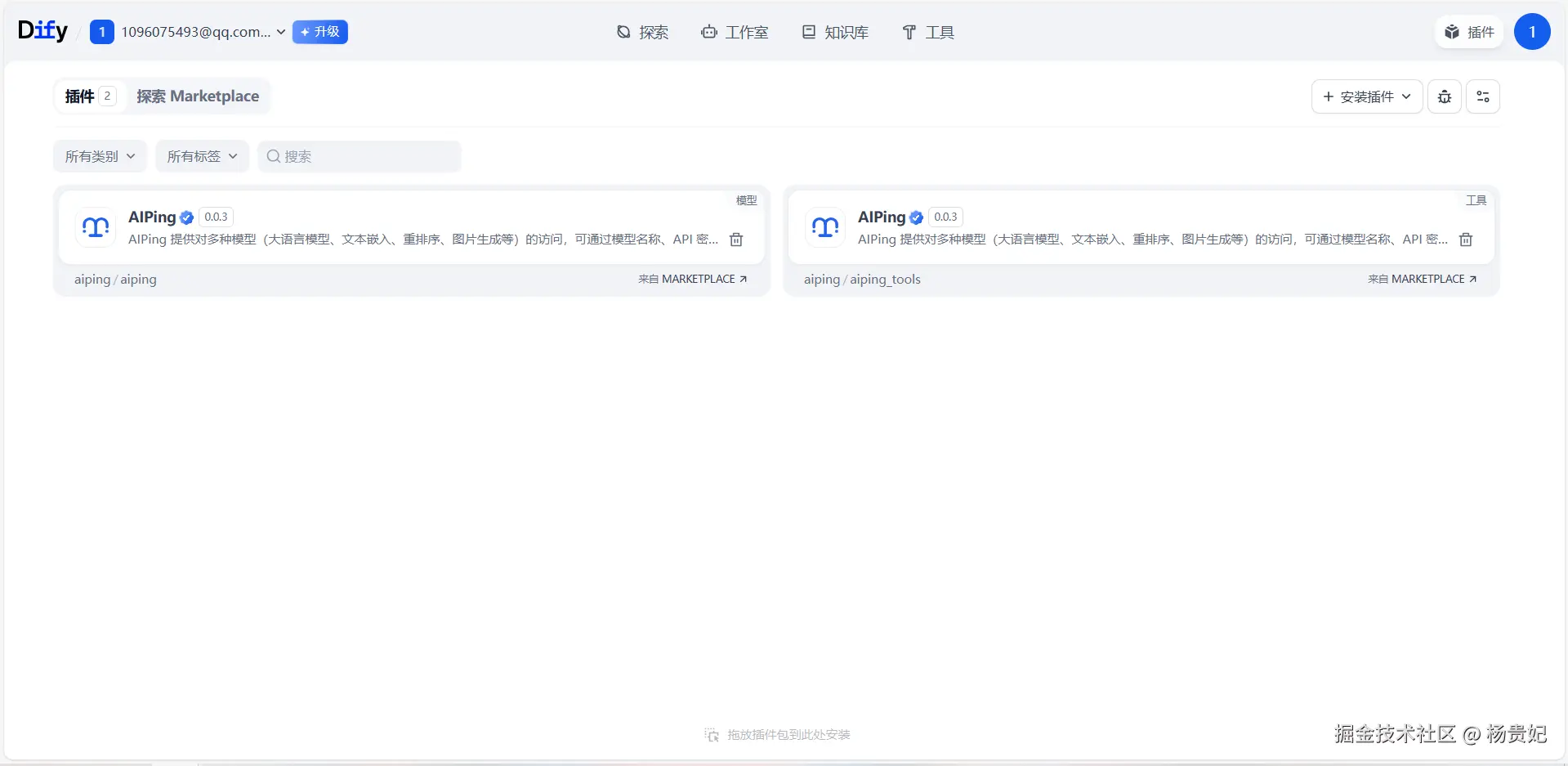Viewport: 1568px width, 766px height.
Task: Click the 拖放插件包到此处安装 drop hint
Action: pos(777,735)
